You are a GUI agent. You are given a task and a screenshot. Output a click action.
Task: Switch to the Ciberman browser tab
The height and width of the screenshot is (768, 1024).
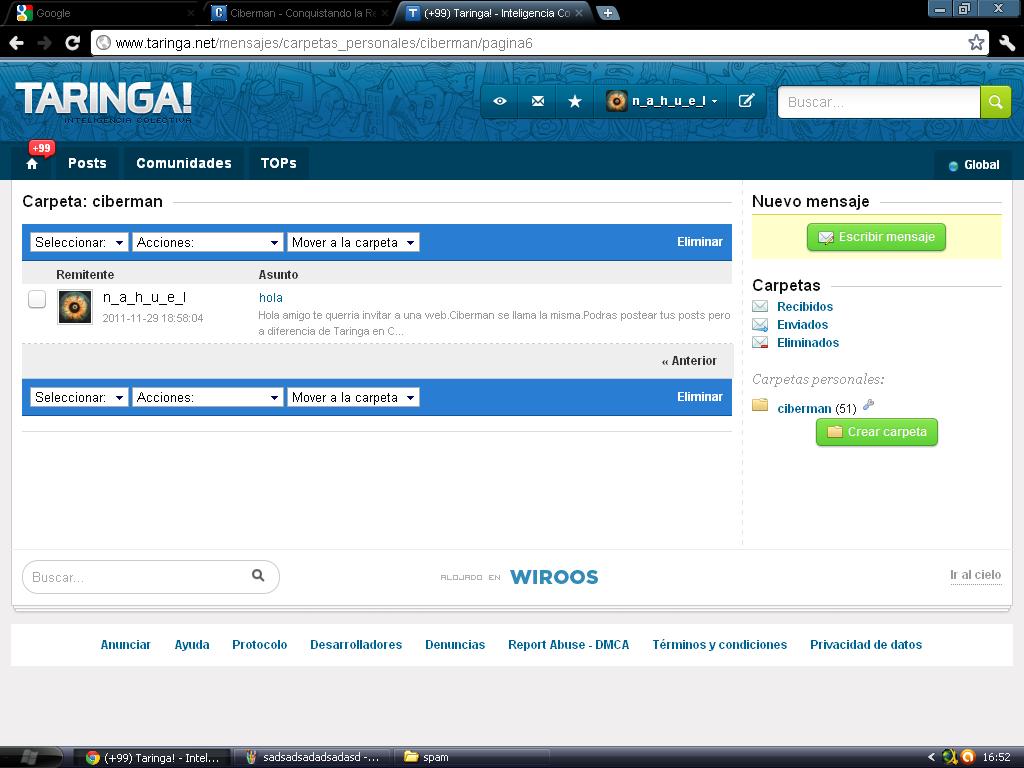coord(300,13)
